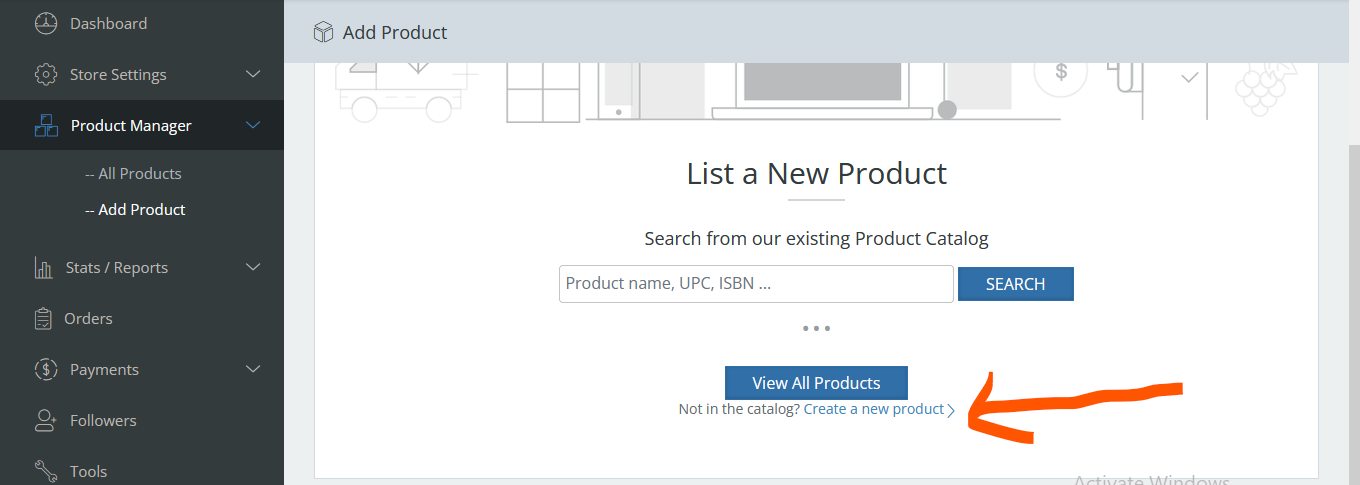Click the Dashboard gauge icon

pyautogui.click(x=46, y=23)
